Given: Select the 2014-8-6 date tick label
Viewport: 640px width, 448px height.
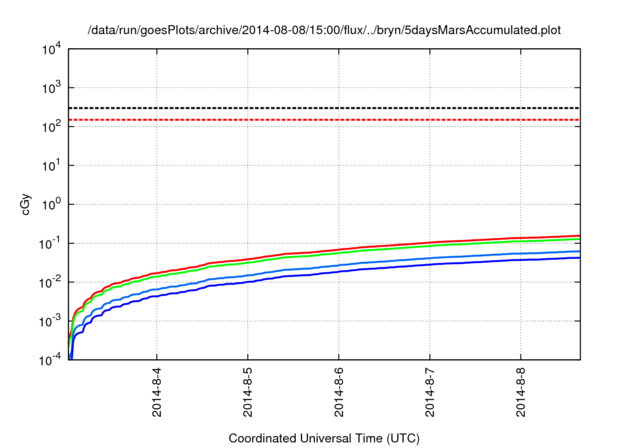Looking at the screenshot, I should tap(339, 393).
